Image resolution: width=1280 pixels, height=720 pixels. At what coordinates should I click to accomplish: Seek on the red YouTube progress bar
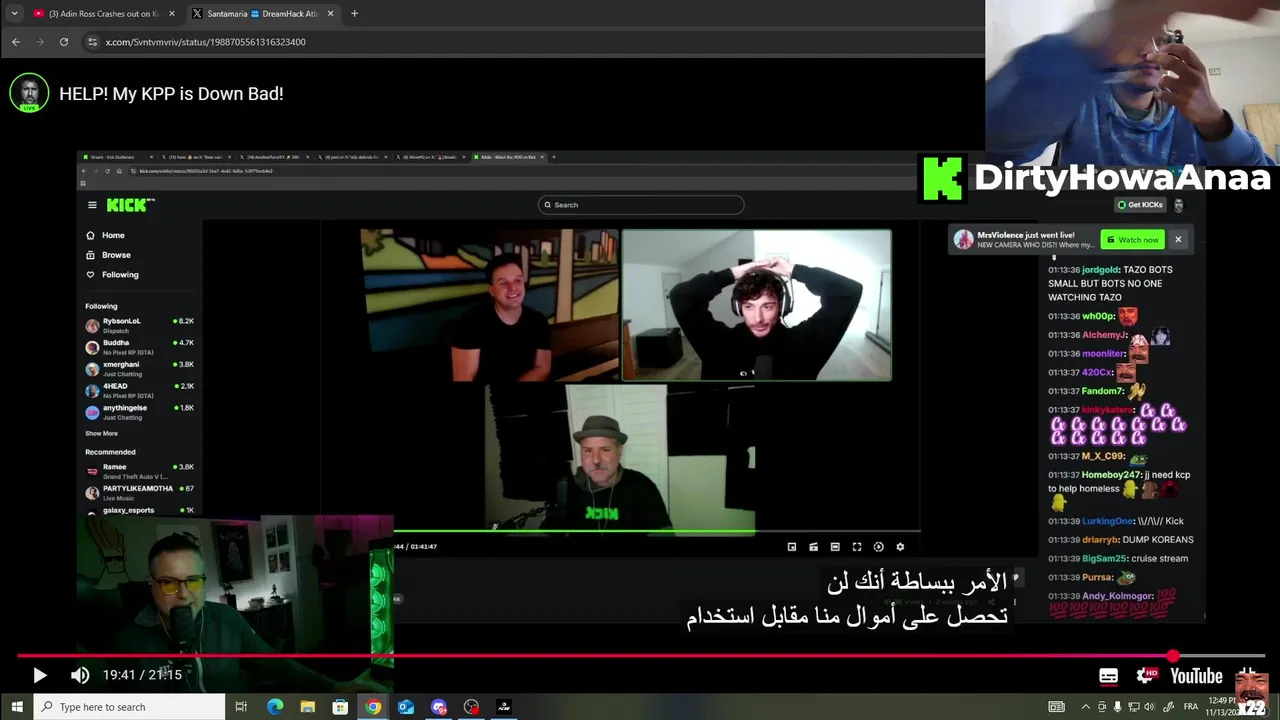(640, 656)
